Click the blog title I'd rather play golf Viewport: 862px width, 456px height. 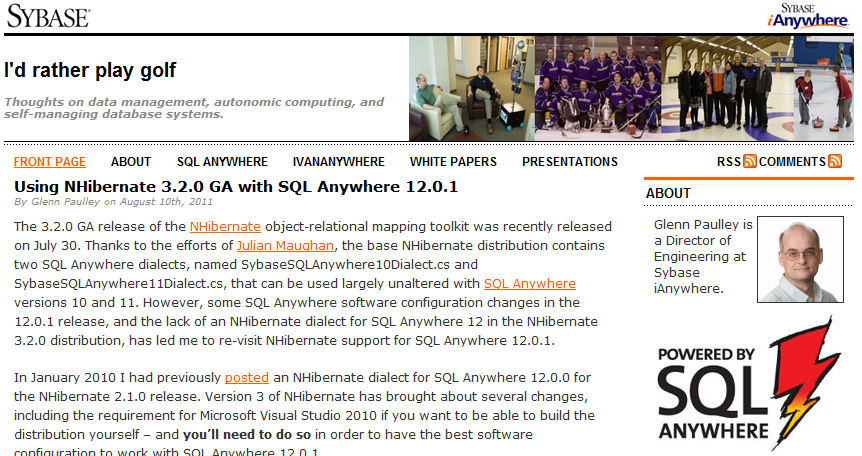click(90, 70)
